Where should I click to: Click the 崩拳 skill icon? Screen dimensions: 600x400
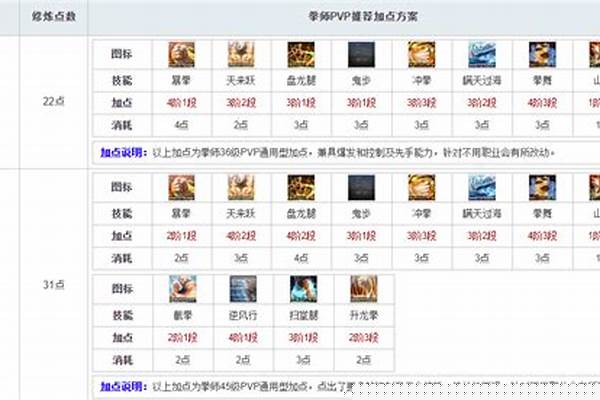pyautogui.click(x=183, y=289)
